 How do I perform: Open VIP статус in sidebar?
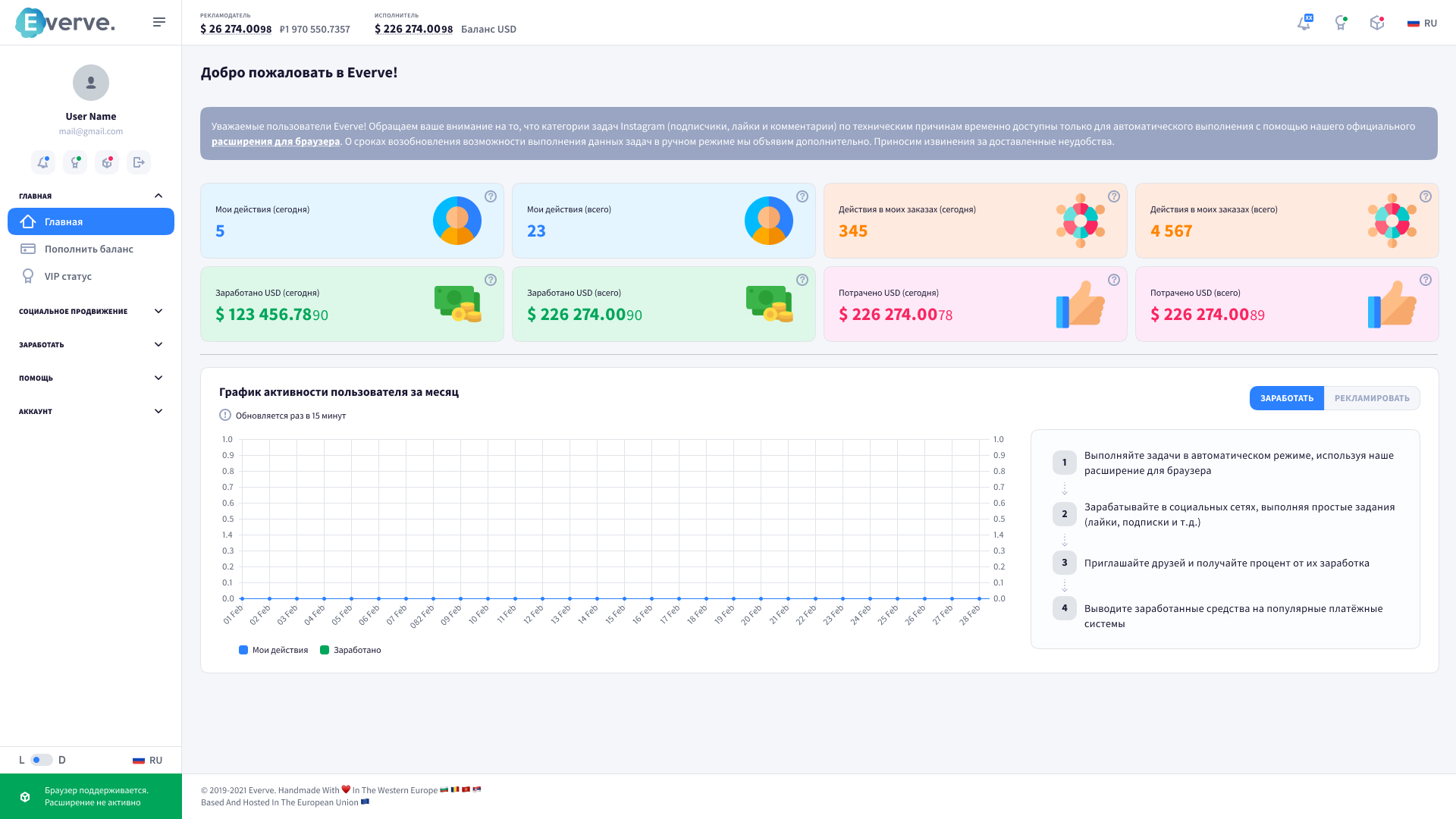pyautogui.click(x=67, y=276)
